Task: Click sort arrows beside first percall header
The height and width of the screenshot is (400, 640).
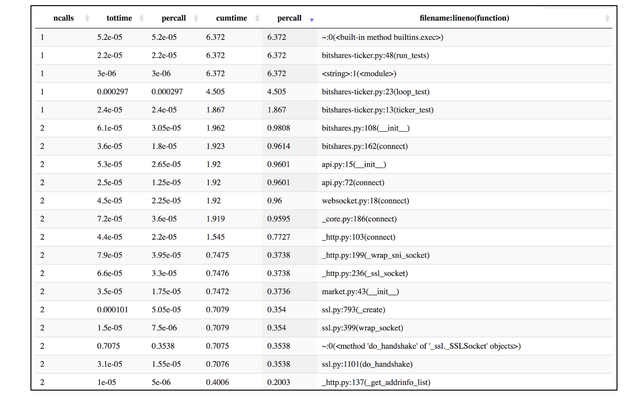Action: click(196, 18)
